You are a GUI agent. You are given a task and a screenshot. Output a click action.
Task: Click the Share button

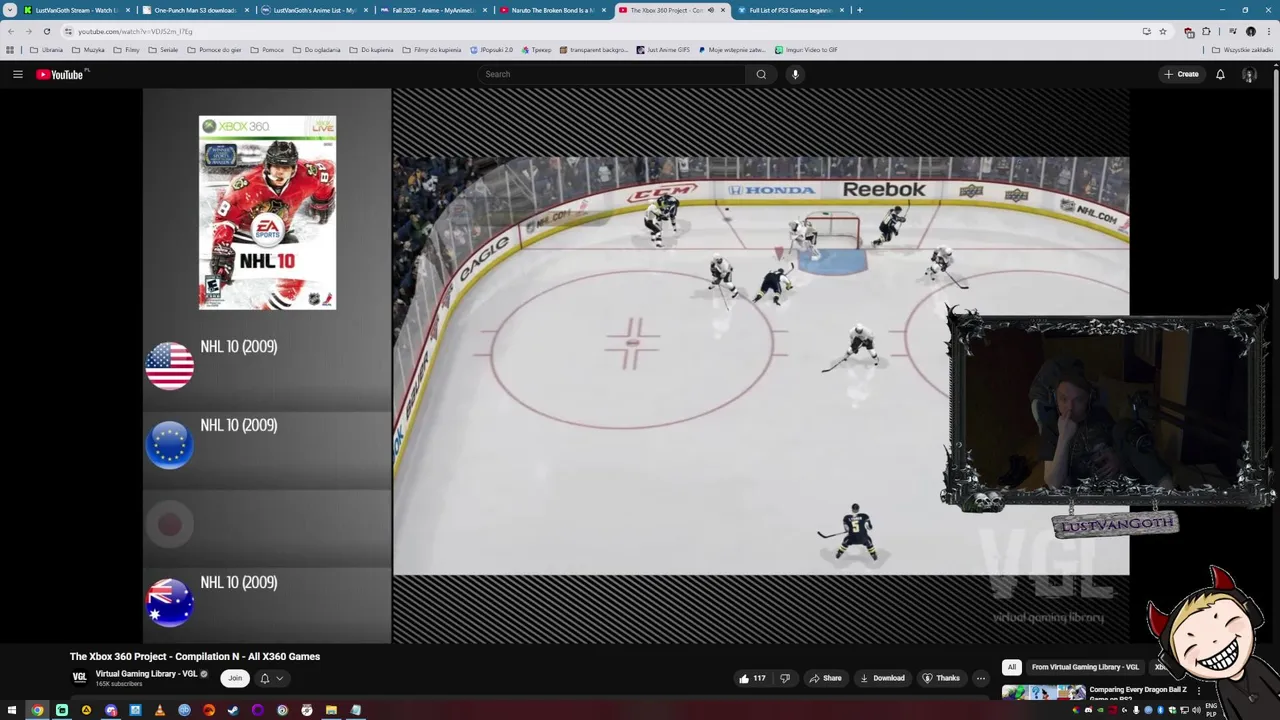point(825,678)
